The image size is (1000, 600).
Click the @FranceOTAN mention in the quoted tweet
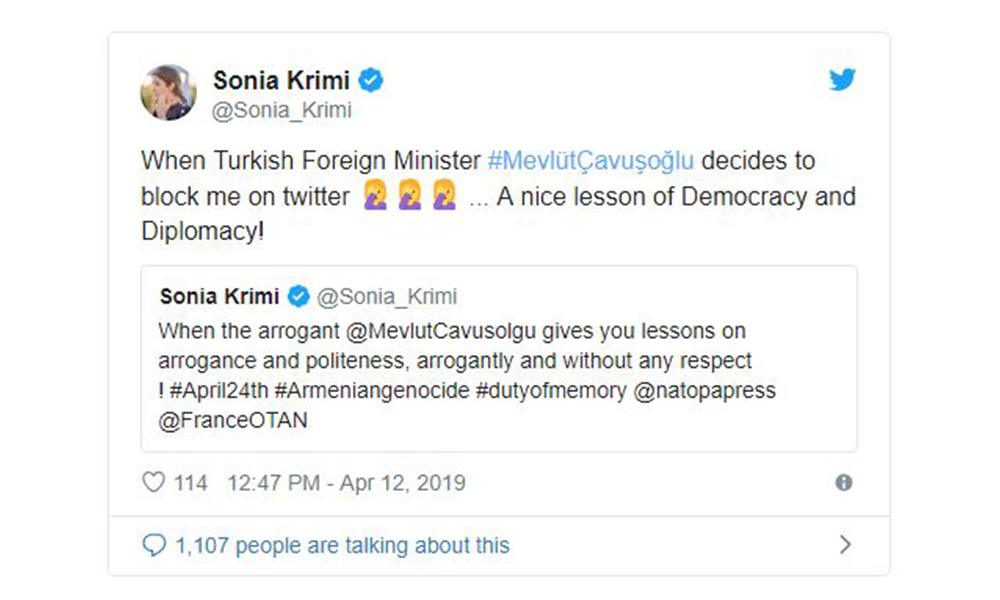(233, 421)
